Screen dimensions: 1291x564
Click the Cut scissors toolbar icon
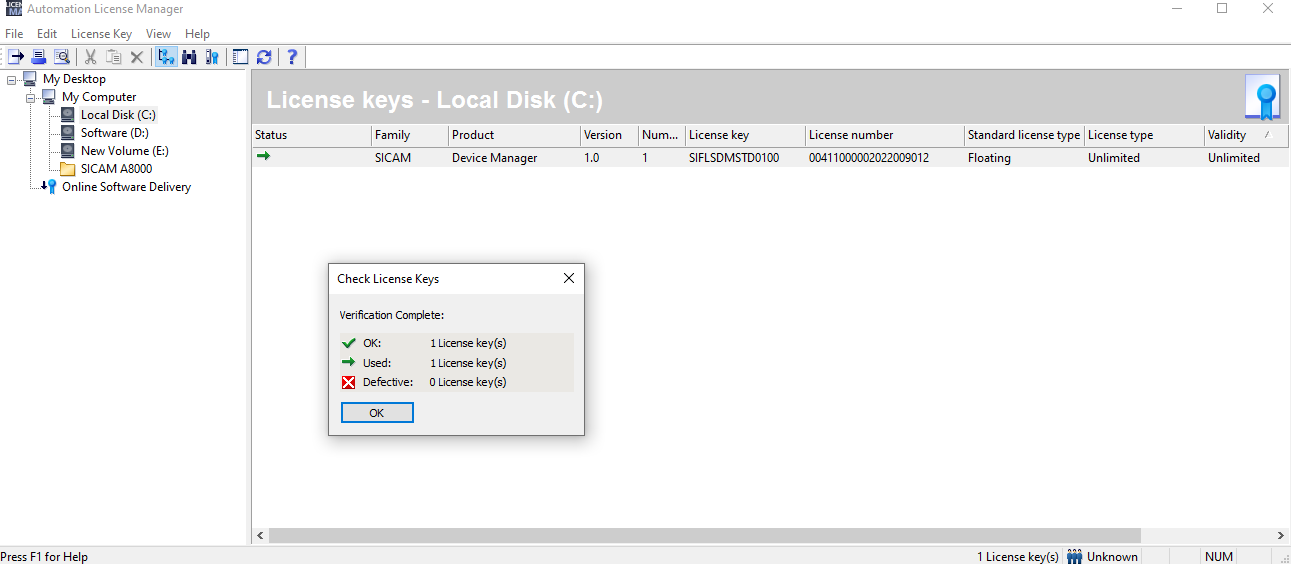click(x=91, y=57)
